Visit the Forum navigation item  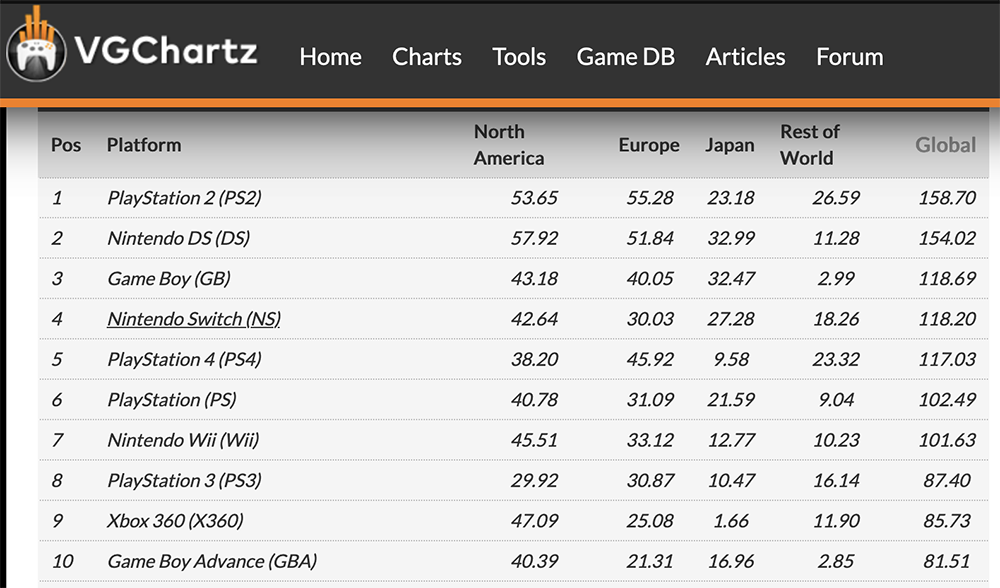tap(849, 57)
